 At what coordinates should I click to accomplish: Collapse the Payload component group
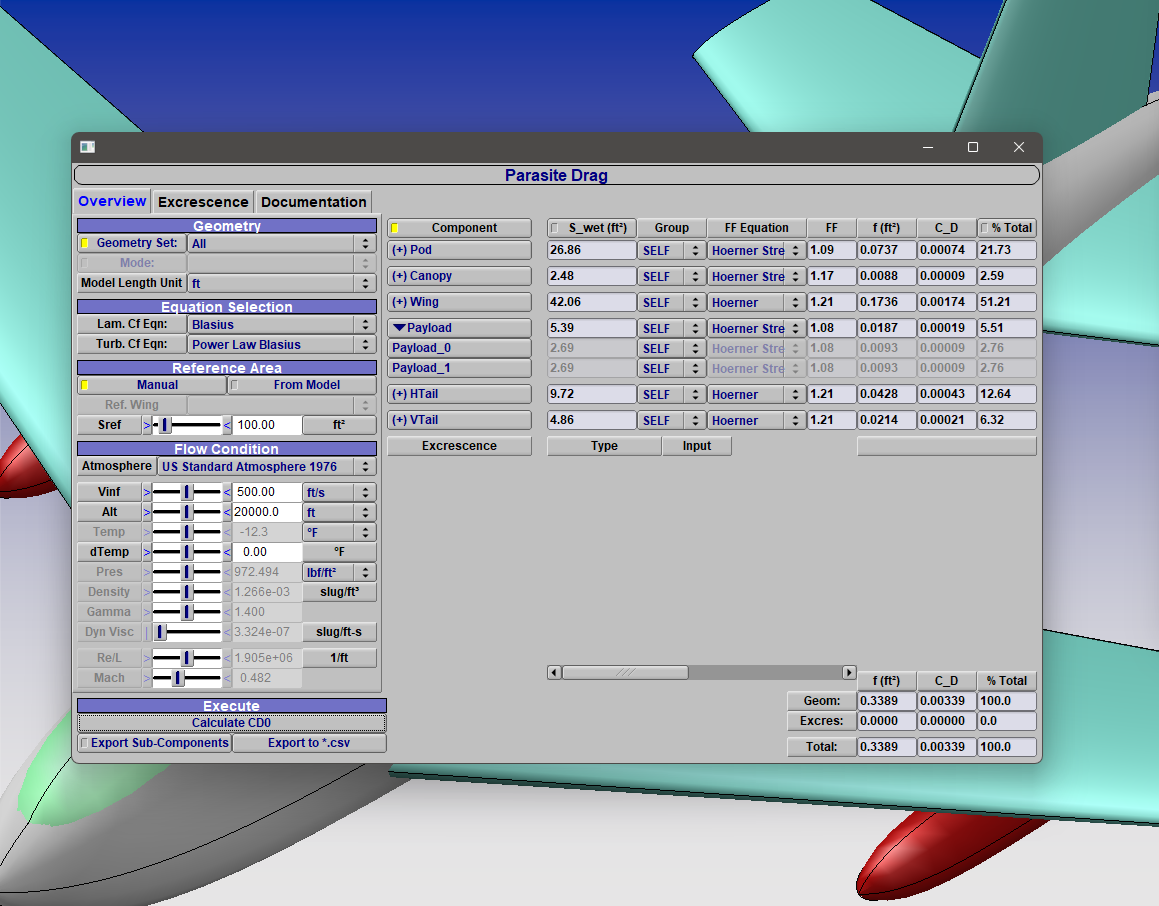pyautogui.click(x=400, y=328)
